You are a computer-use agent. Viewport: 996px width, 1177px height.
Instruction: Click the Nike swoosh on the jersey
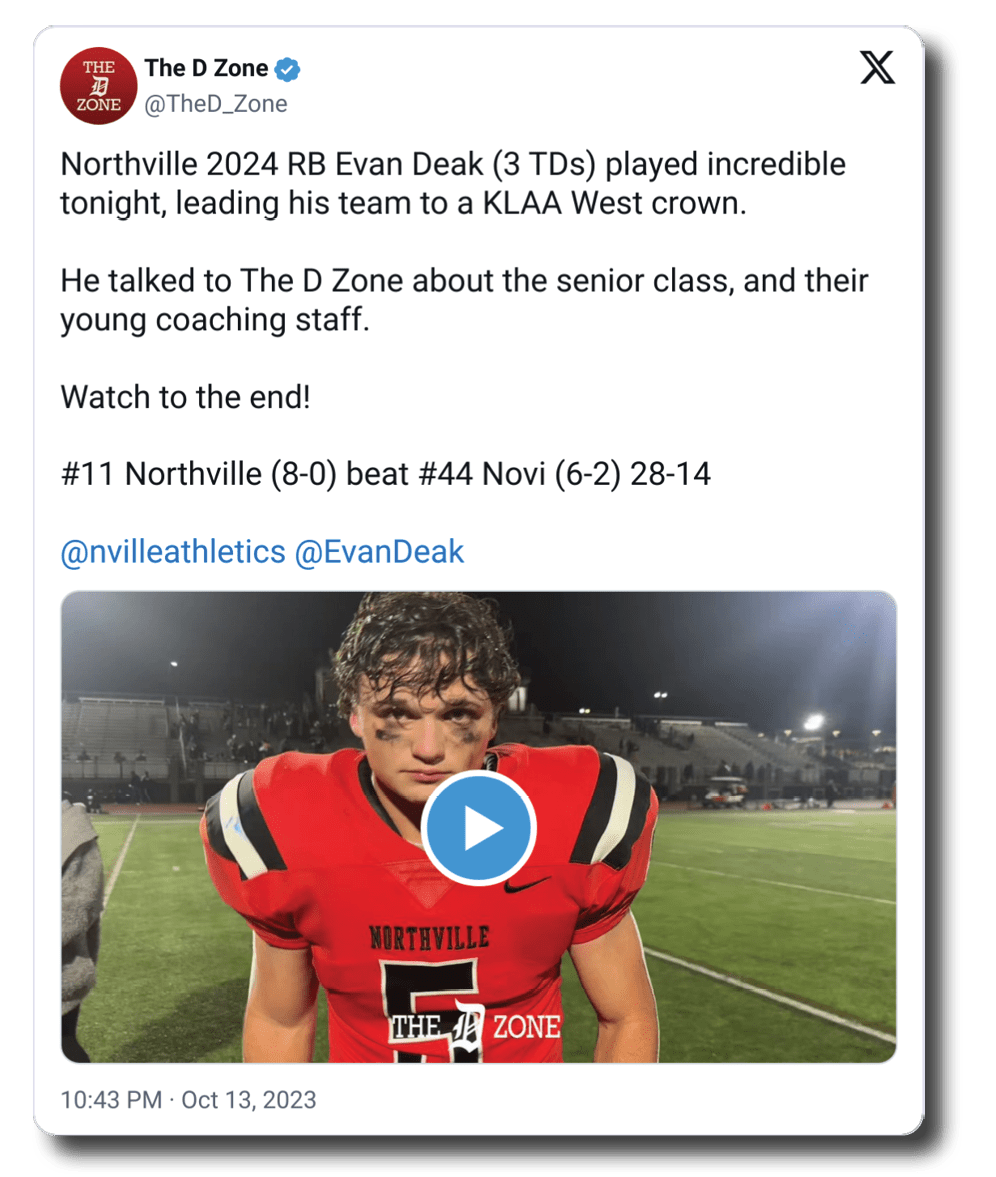pos(527,884)
